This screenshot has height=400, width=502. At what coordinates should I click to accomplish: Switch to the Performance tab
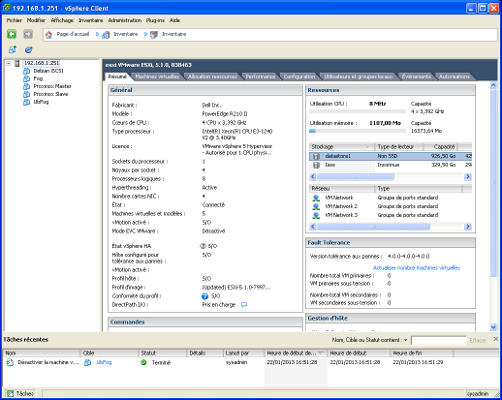click(260, 77)
